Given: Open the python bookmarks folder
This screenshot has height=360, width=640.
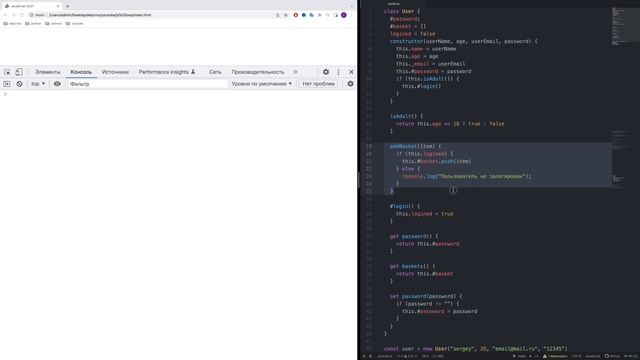Looking at the screenshot, I should (33, 24).
